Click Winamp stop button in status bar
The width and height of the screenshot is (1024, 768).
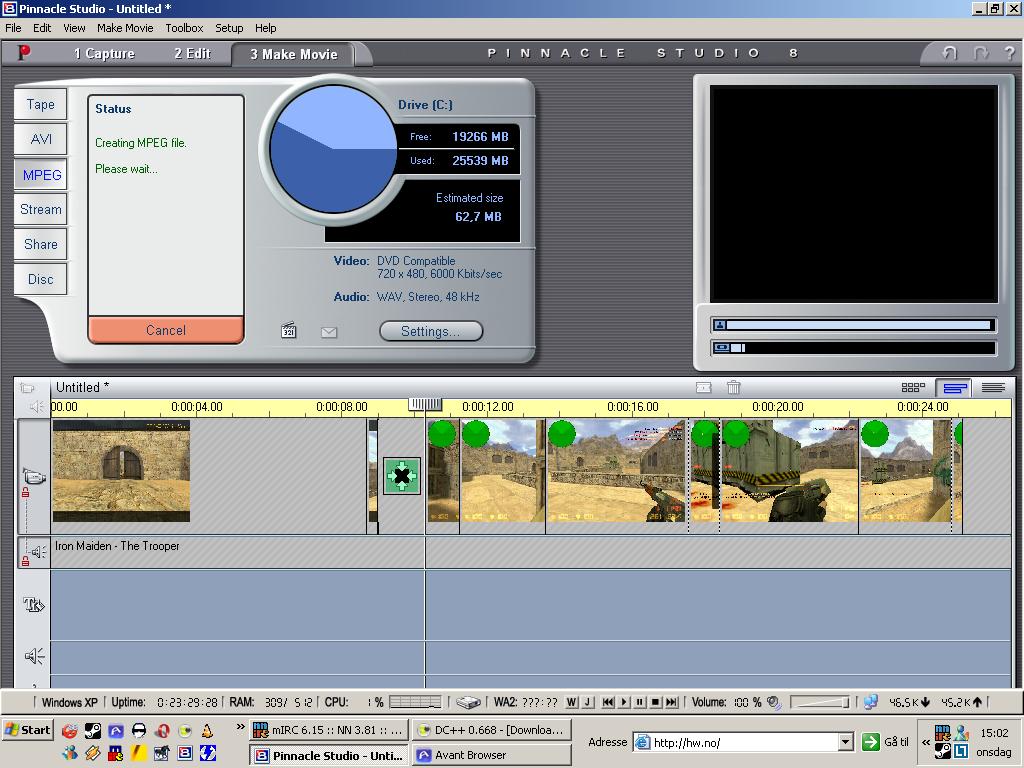[x=656, y=702]
